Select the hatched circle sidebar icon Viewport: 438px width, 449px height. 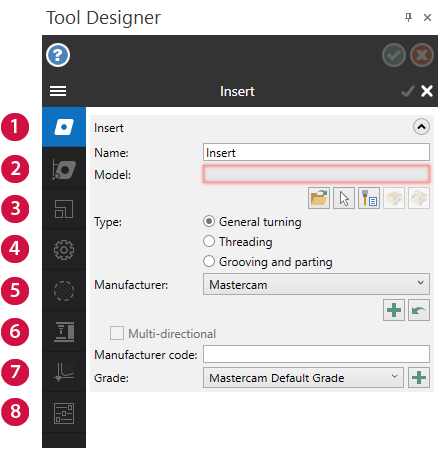(64, 291)
